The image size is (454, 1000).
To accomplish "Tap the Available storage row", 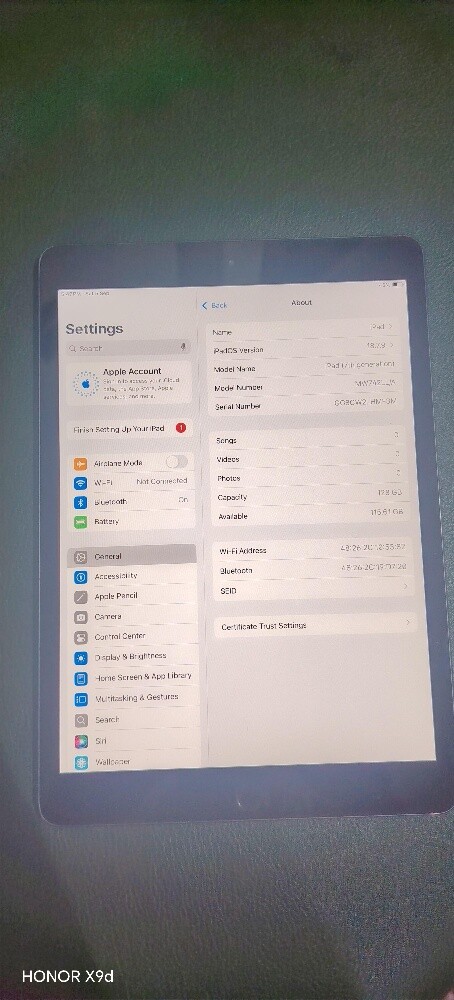I will pyautogui.click(x=311, y=515).
